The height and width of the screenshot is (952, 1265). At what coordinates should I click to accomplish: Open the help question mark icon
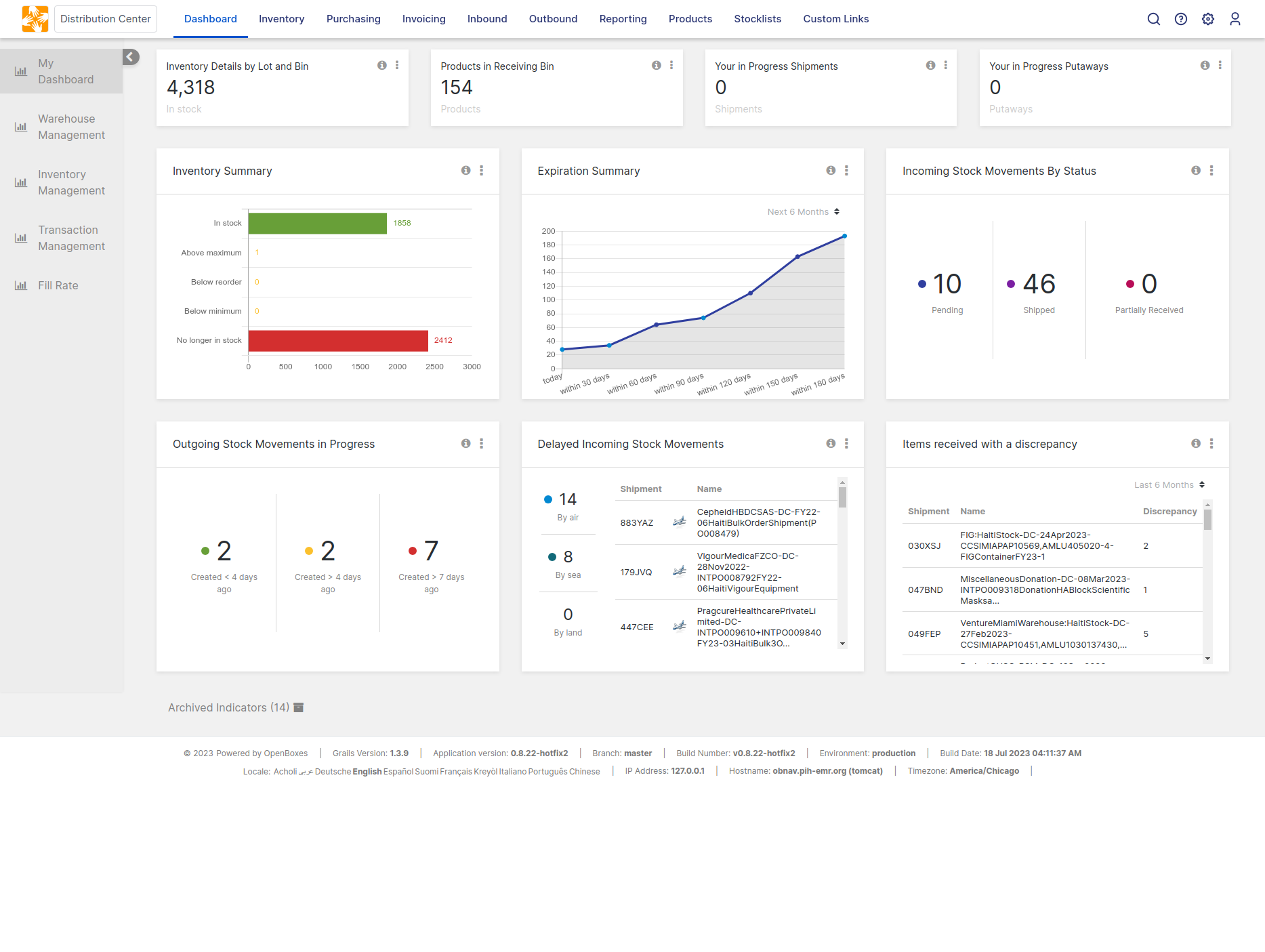[x=1180, y=19]
